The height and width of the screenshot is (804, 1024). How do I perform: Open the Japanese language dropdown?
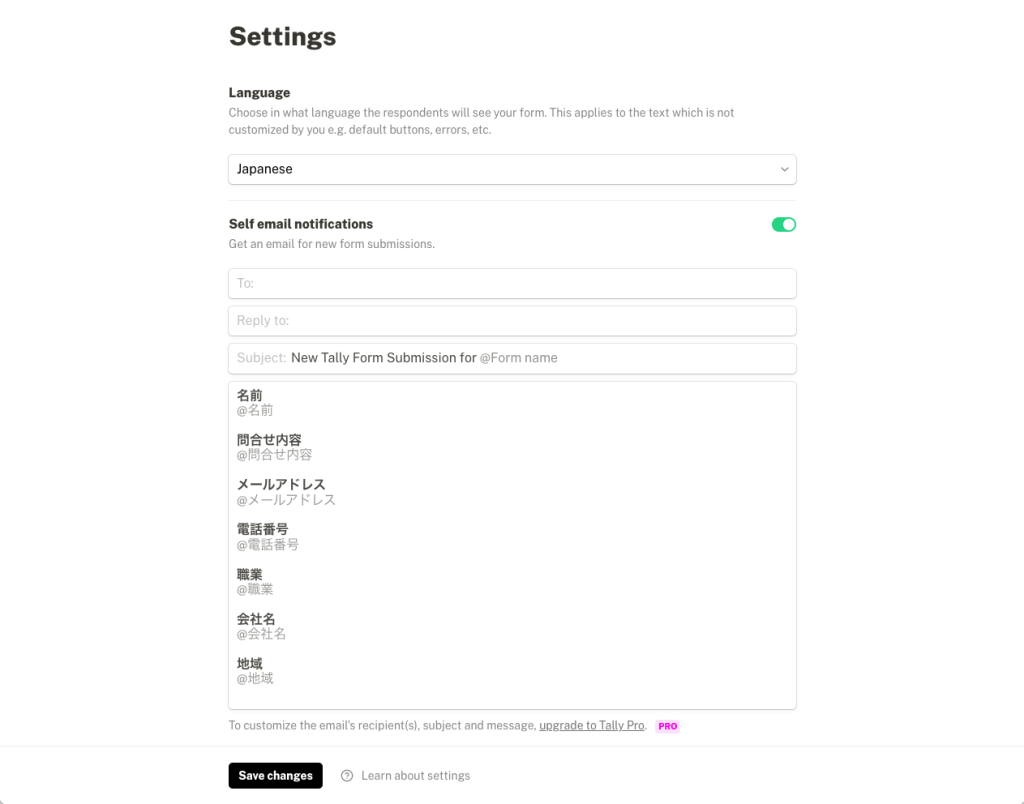point(512,169)
